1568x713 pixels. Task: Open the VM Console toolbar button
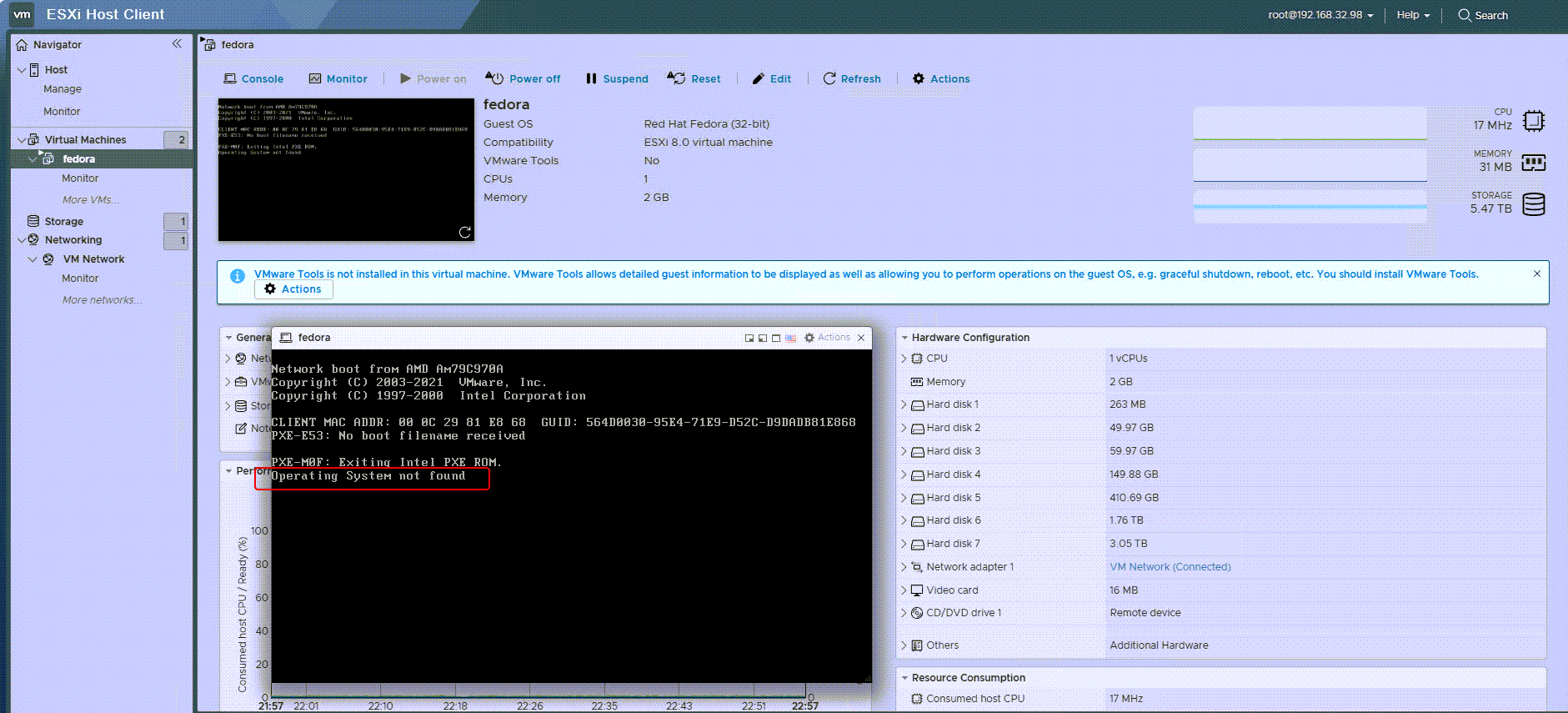[253, 78]
